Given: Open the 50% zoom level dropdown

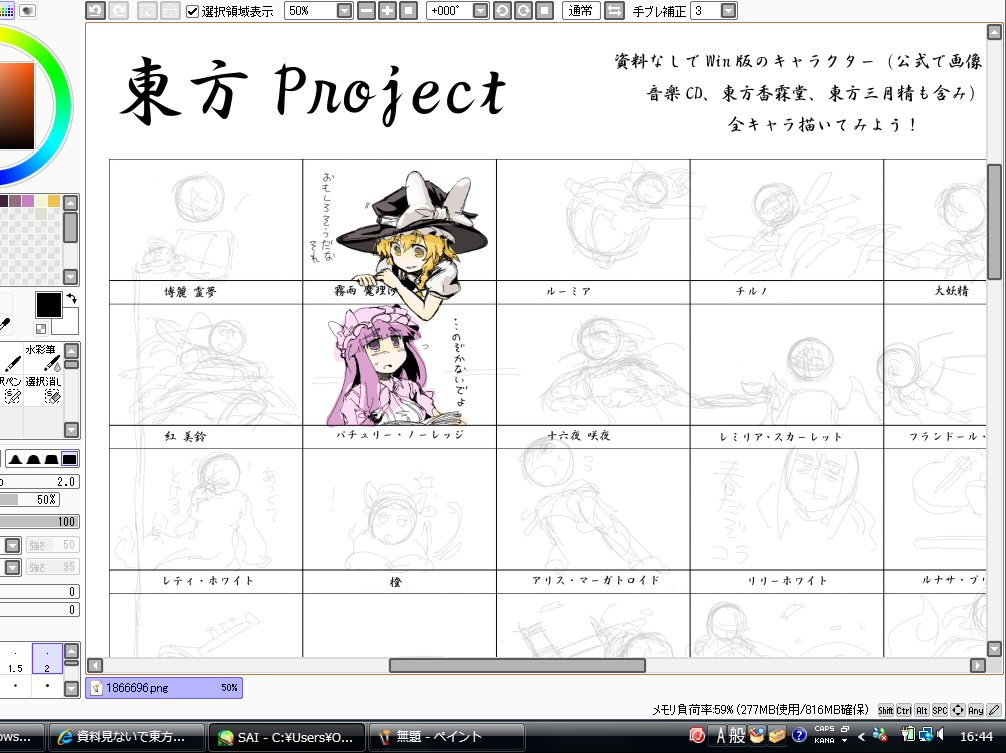Looking at the screenshot, I should point(344,11).
